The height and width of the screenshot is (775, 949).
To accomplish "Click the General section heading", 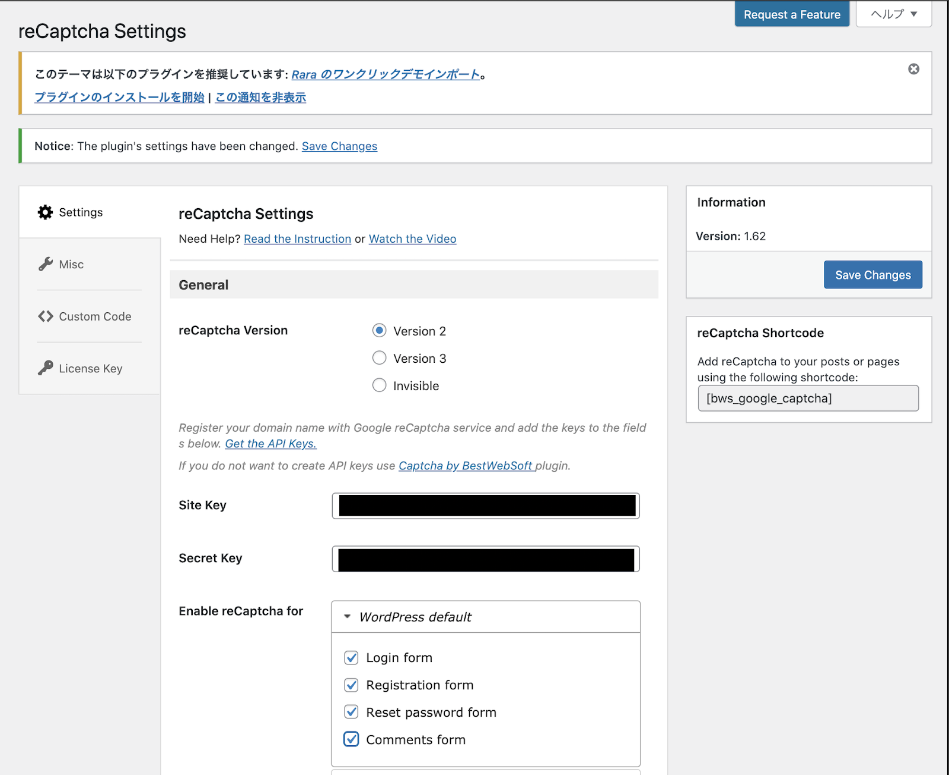I will [x=203, y=285].
